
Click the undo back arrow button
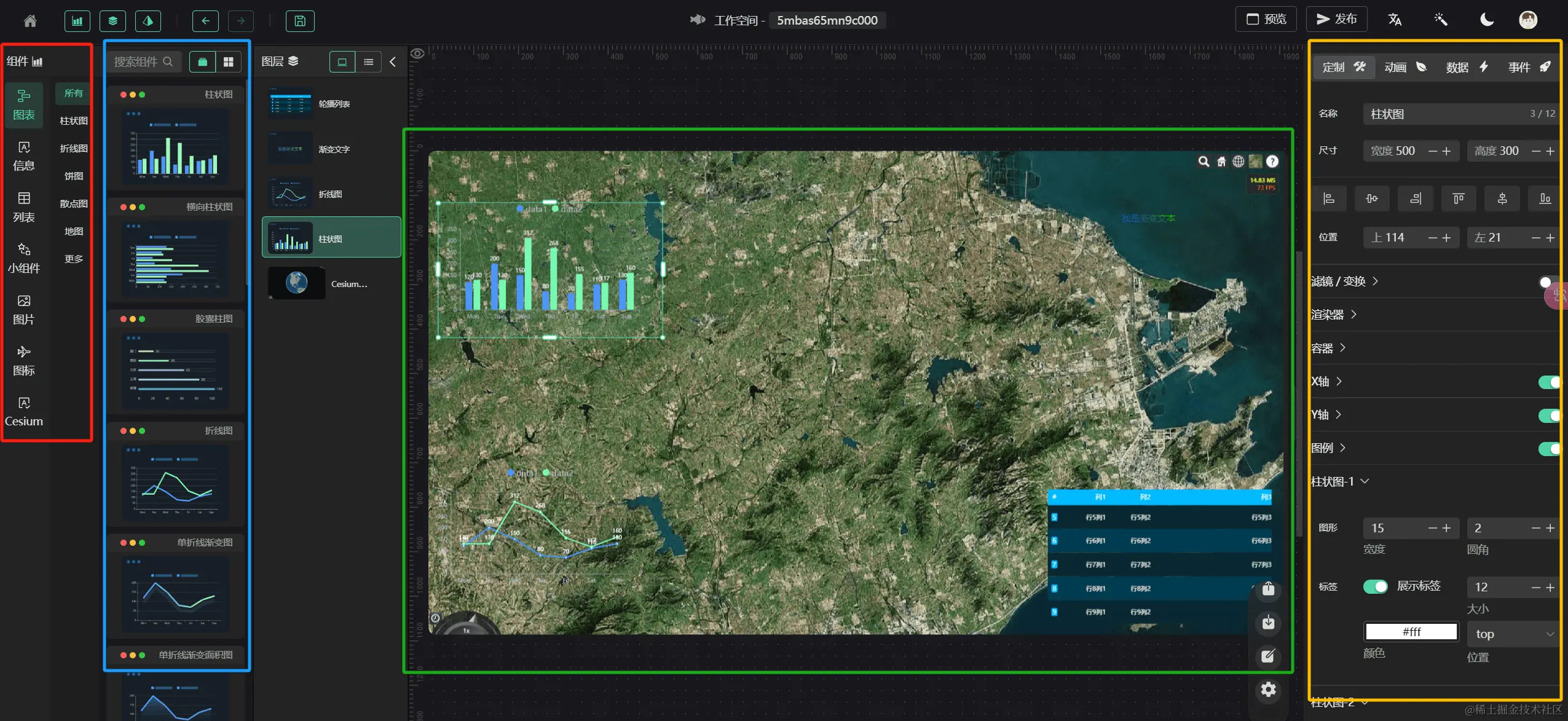pyautogui.click(x=205, y=21)
